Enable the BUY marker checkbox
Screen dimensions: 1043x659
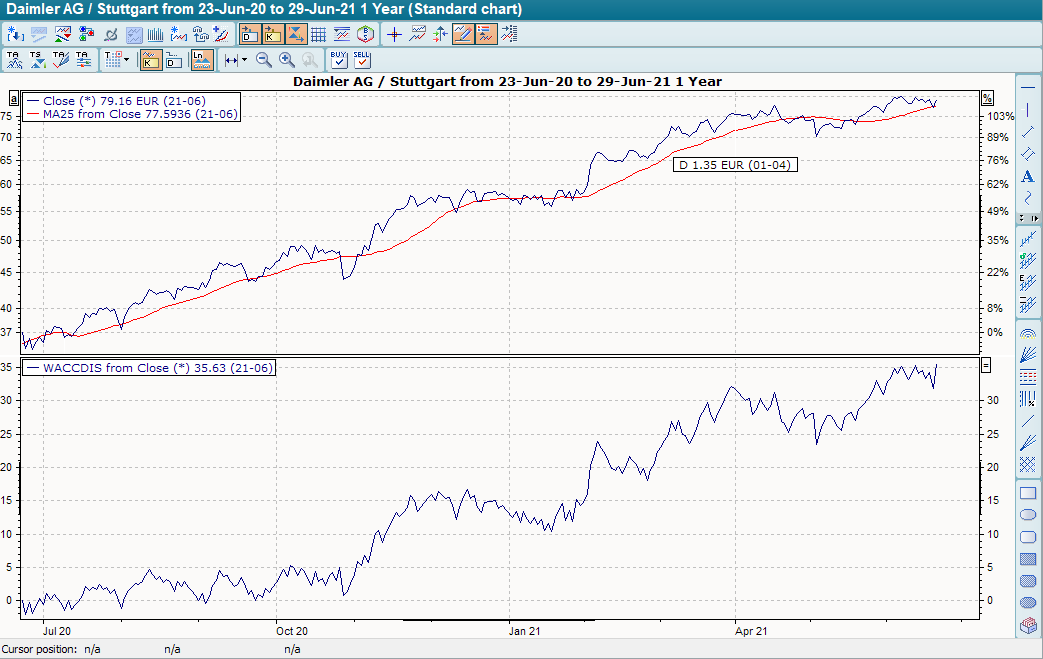338,60
